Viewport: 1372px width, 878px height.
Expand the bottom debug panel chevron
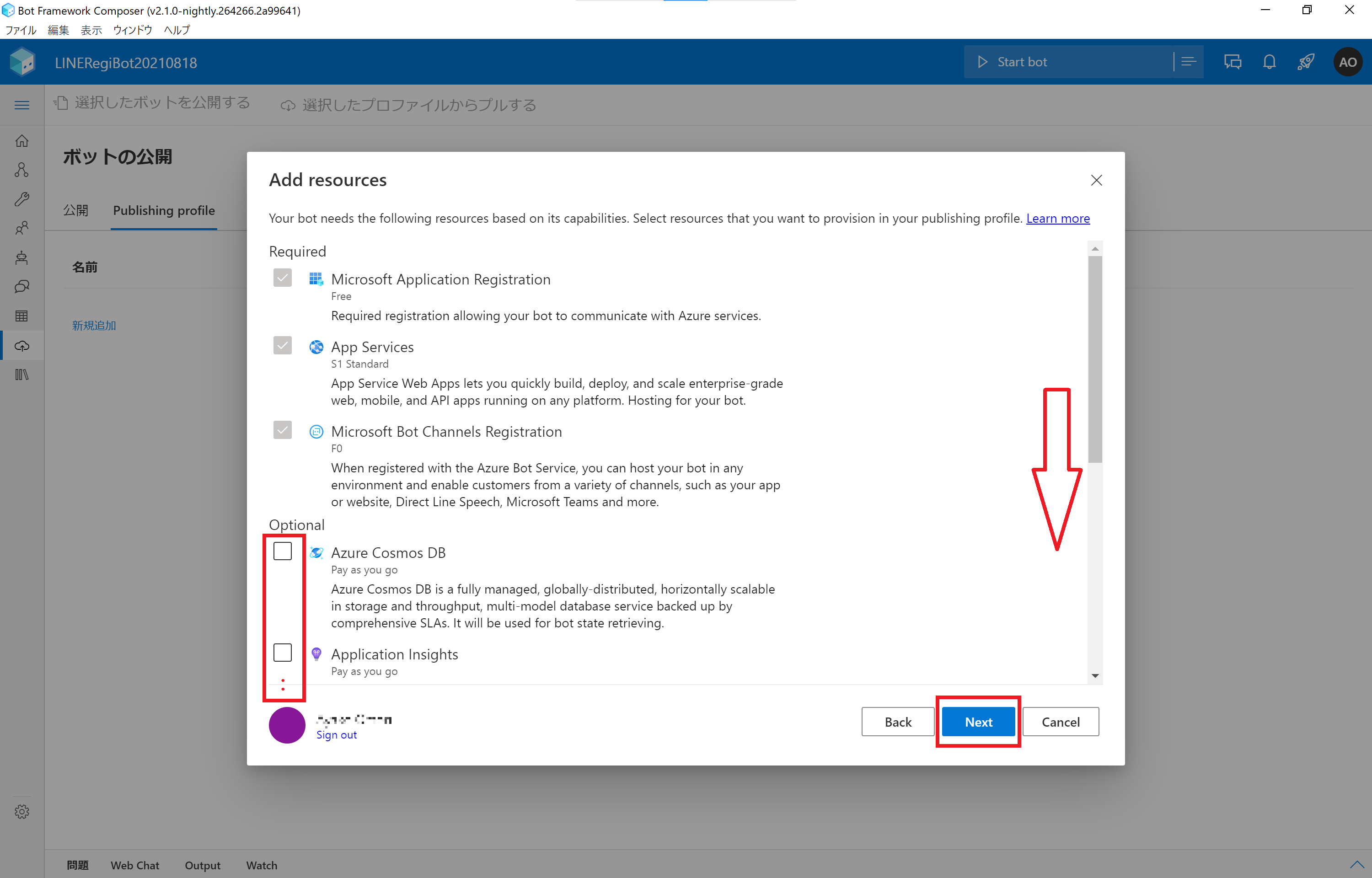click(1357, 864)
